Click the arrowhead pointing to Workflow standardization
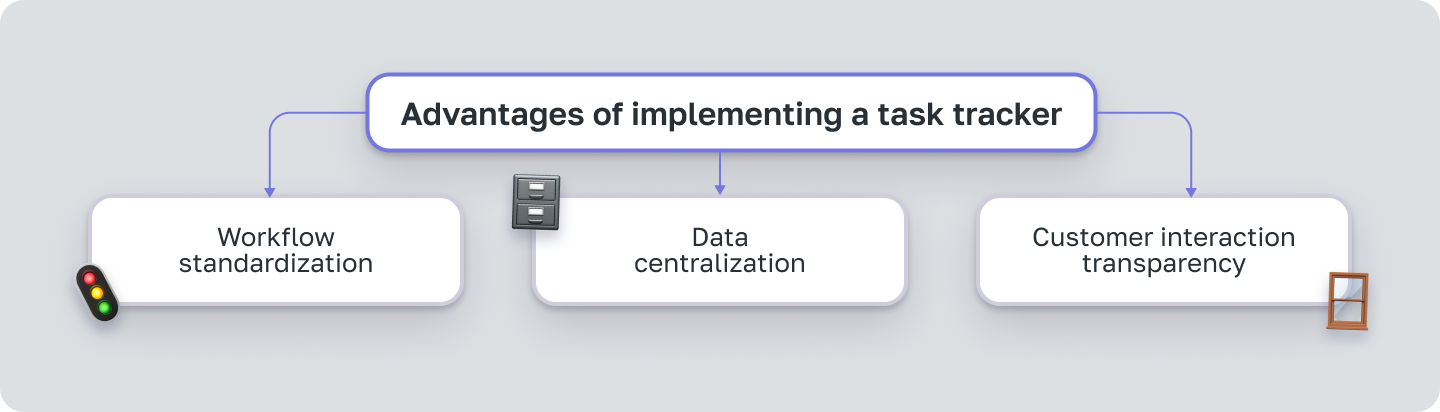 [x=269, y=191]
